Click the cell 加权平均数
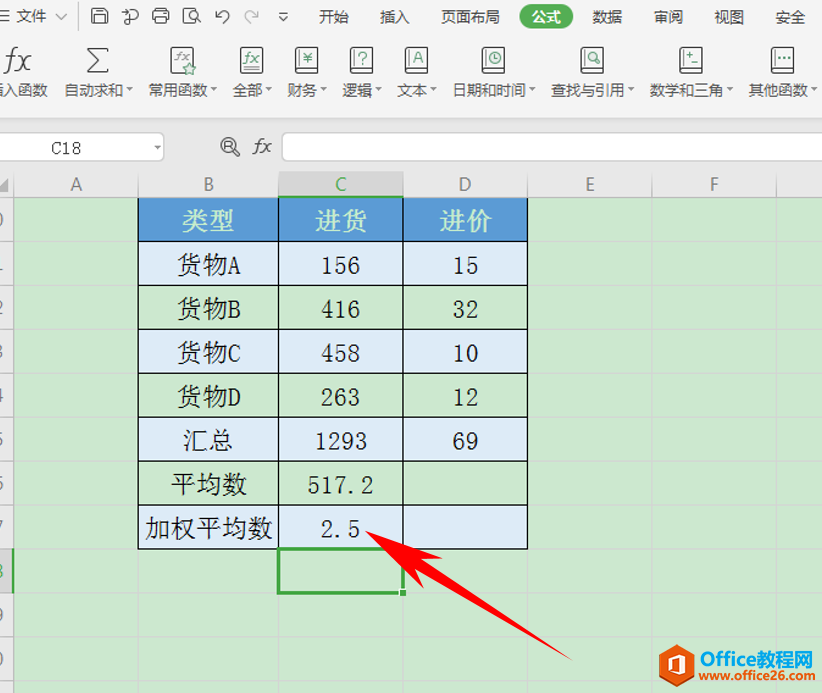Image resolution: width=822 pixels, height=693 pixels. tap(208, 528)
